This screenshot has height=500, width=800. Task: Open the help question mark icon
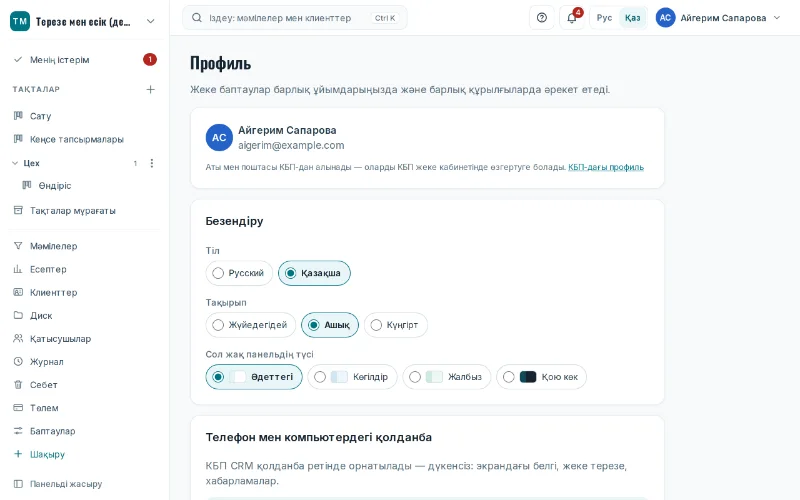click(x=542, y=18)
